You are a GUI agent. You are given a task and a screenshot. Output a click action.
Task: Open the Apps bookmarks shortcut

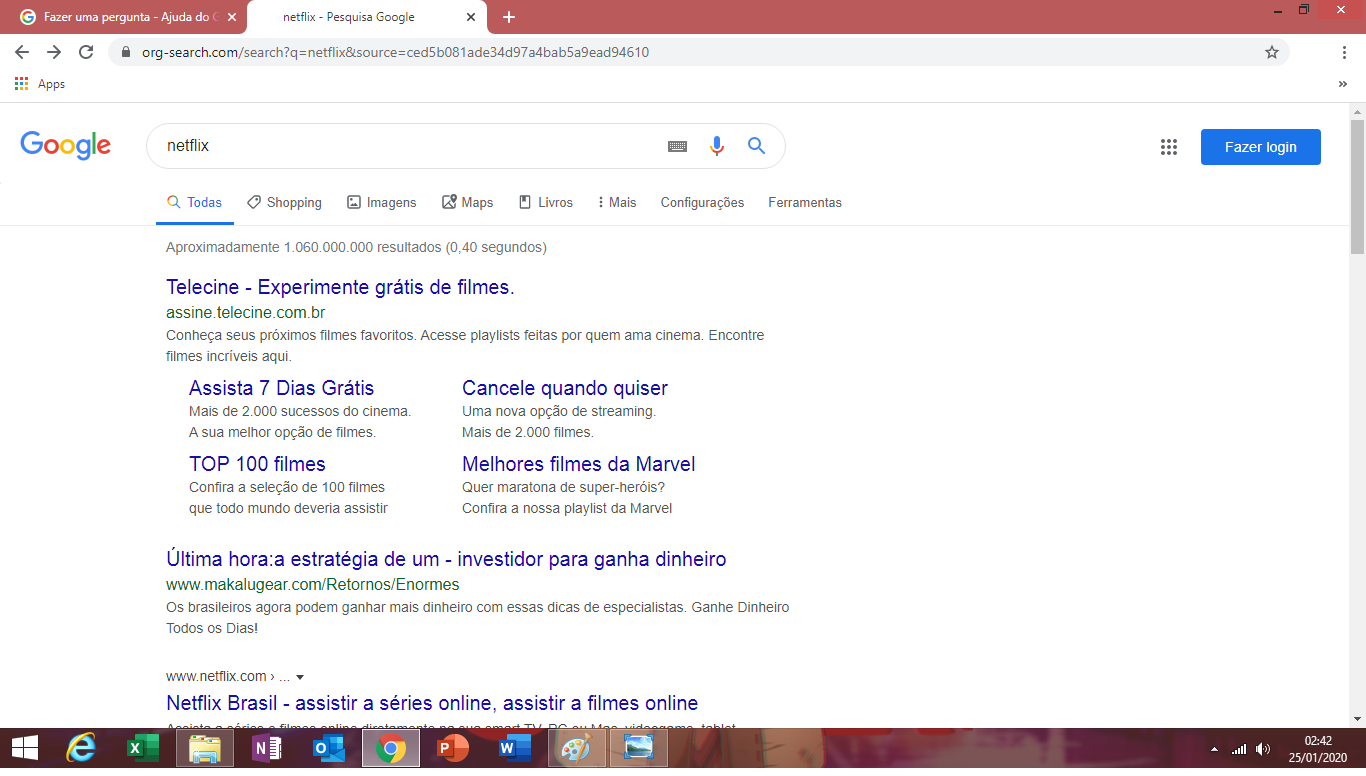click(x=40, y=84)
